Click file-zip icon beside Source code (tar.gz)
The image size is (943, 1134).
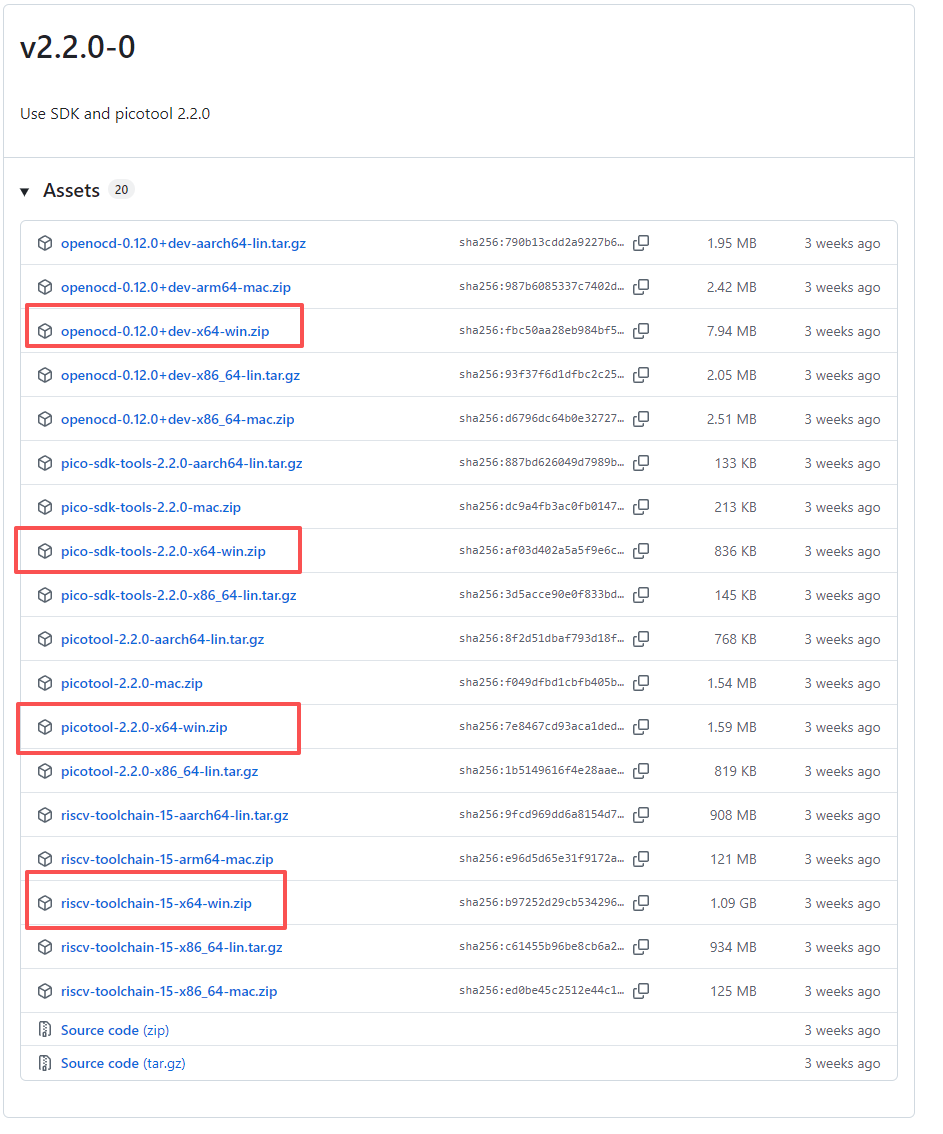(x=45, y=1062)
